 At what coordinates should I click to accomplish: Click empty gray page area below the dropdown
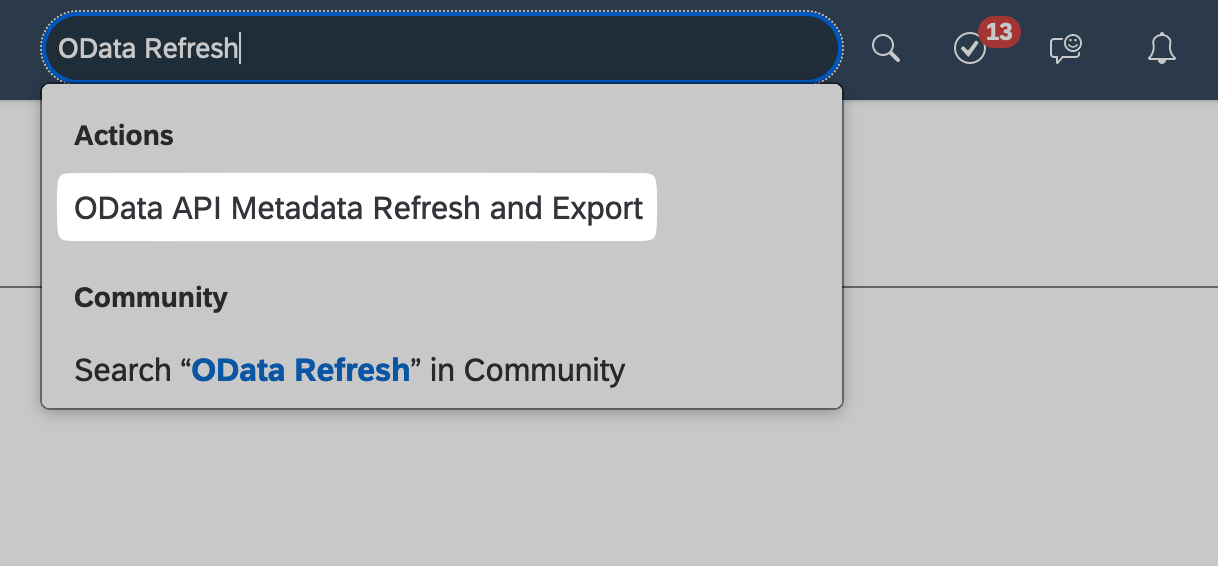[600, 490]
